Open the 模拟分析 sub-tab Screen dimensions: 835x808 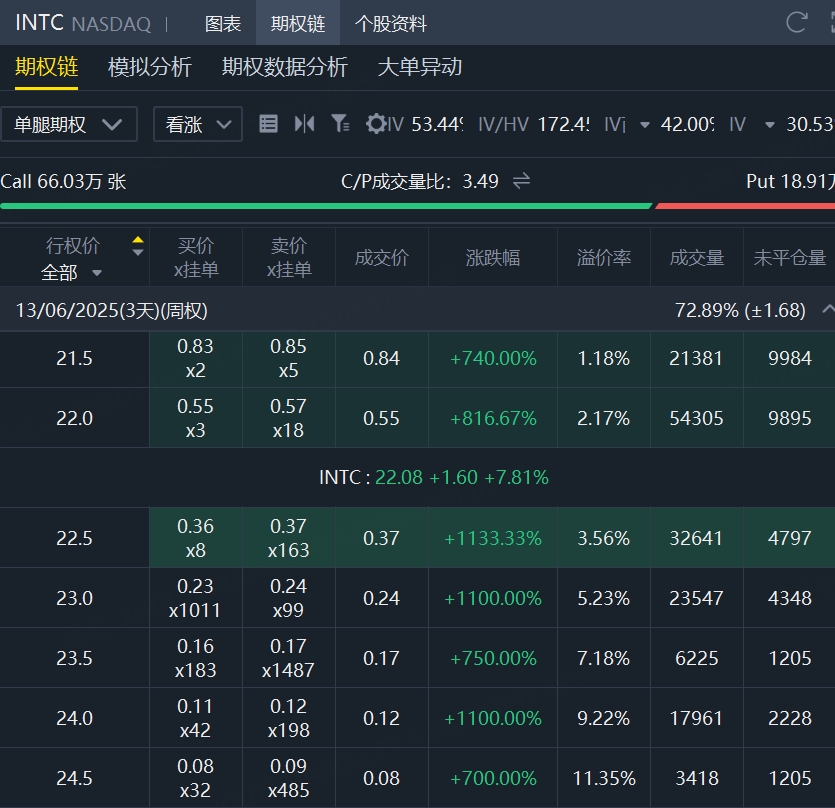(x=150, y=67)
